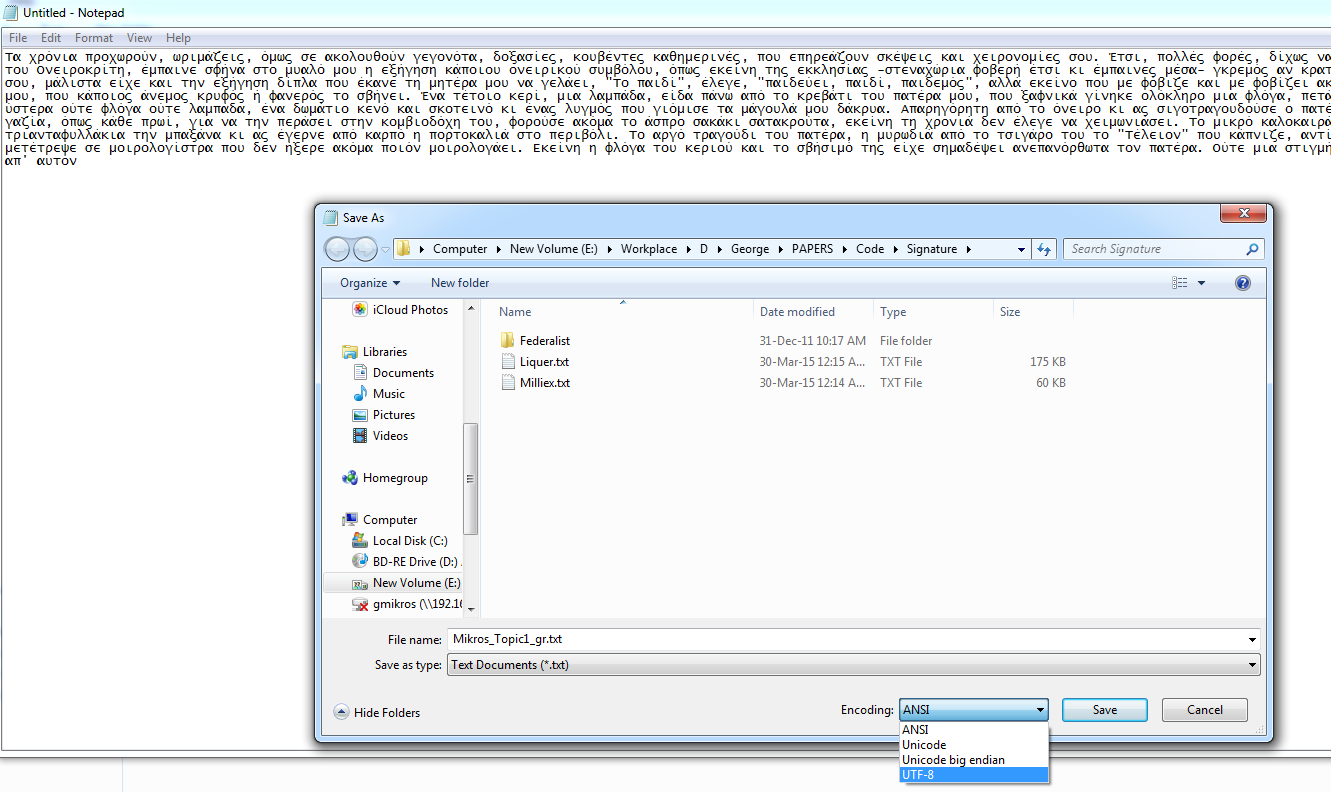Close the Save As dialog
Image resolution: width=1331 pixels, height=792 pixels.
(1244, 214)
